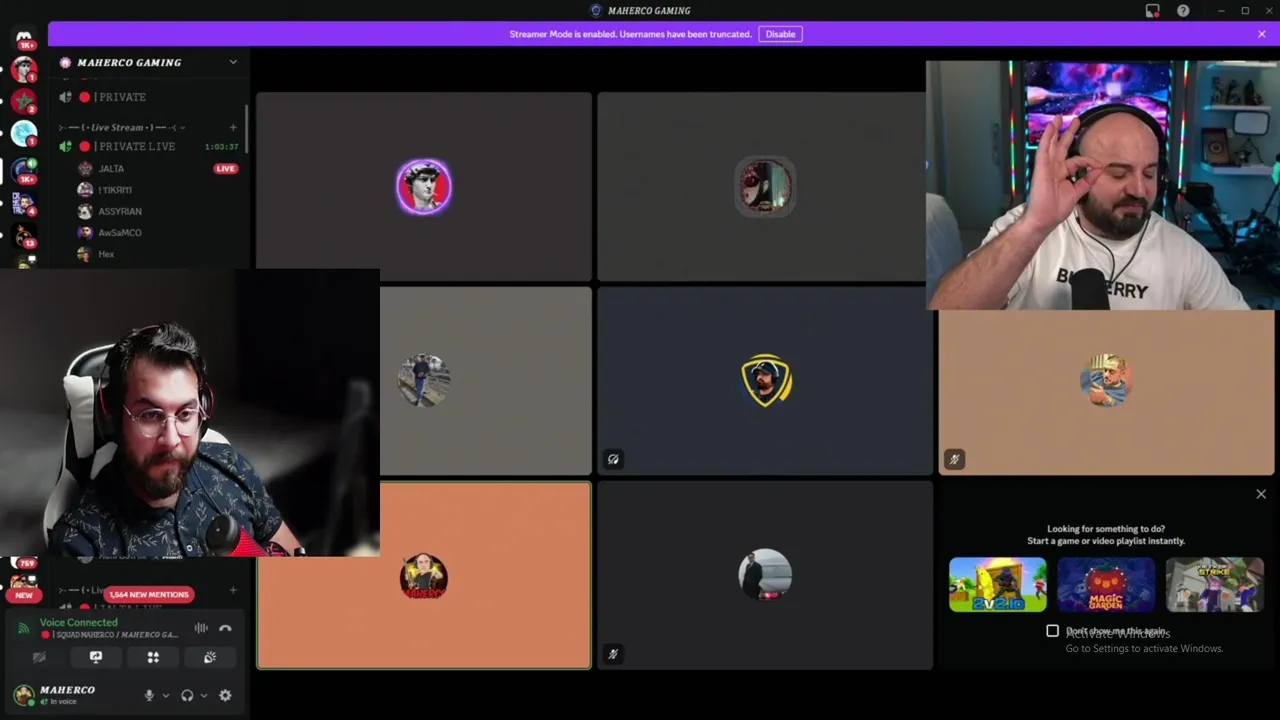The height and width of the screenshot is (720, 1280).
Task: Open the red star flag server icon
Action: (x=24, y=101)
